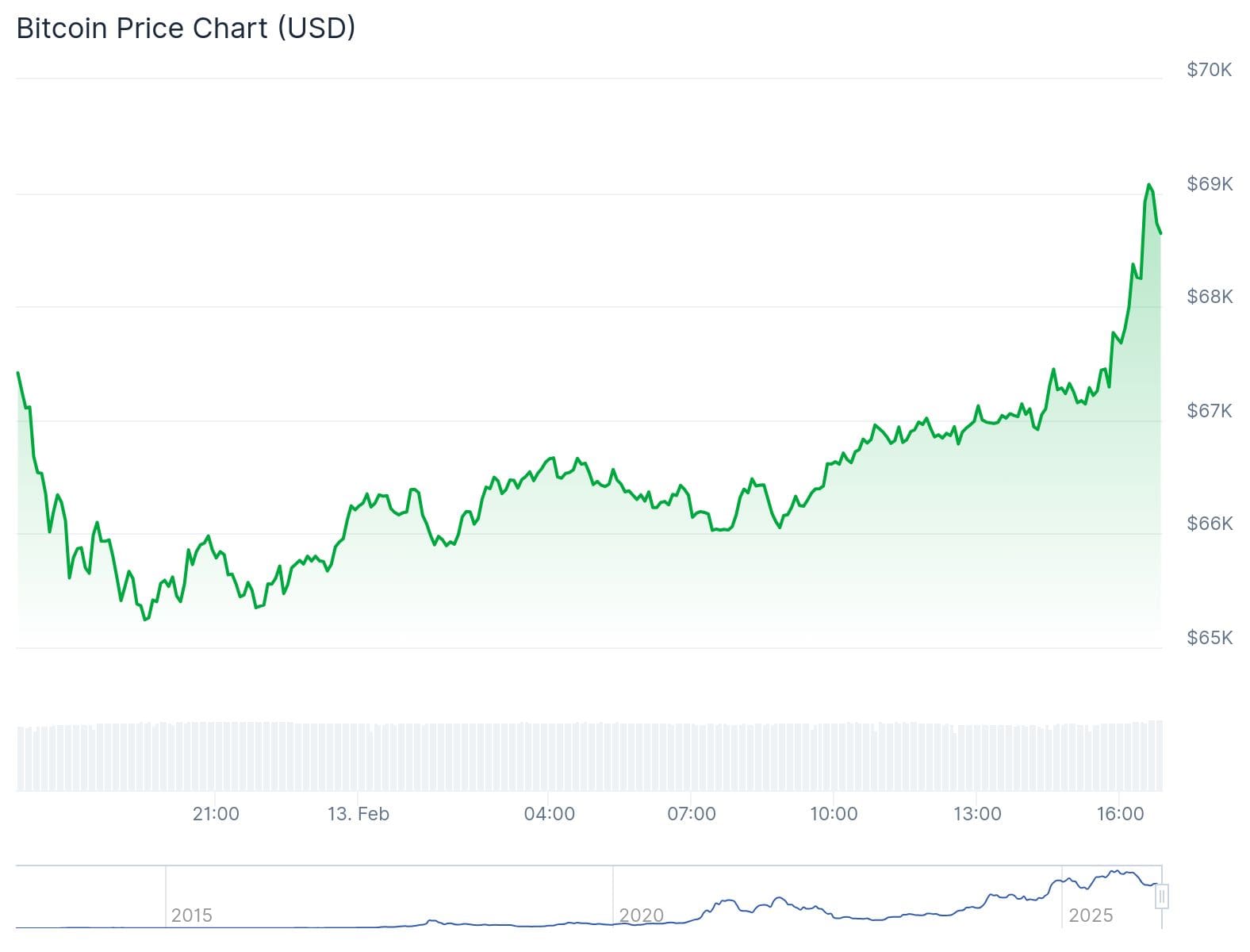Click the Bitcoin Price Chart (USD) title
The width and height of the screenshot is (1250, 952).
(186, 28)
